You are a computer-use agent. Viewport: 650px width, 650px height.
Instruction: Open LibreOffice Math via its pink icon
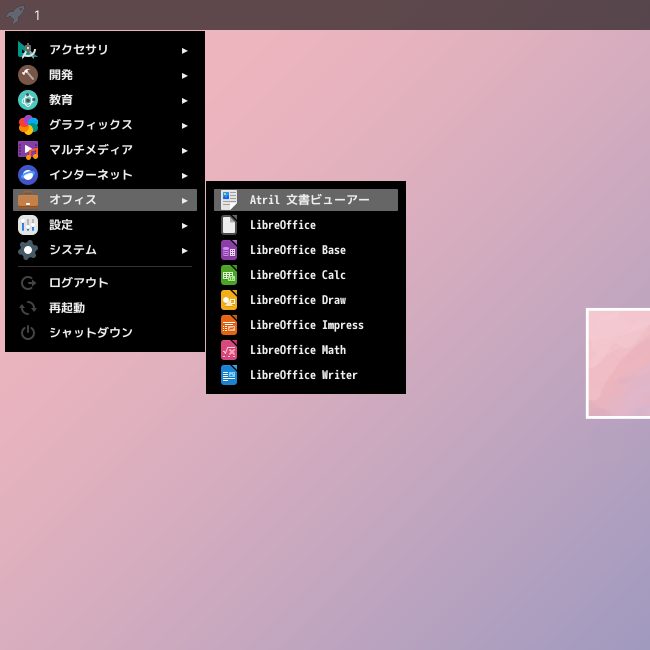229,350
